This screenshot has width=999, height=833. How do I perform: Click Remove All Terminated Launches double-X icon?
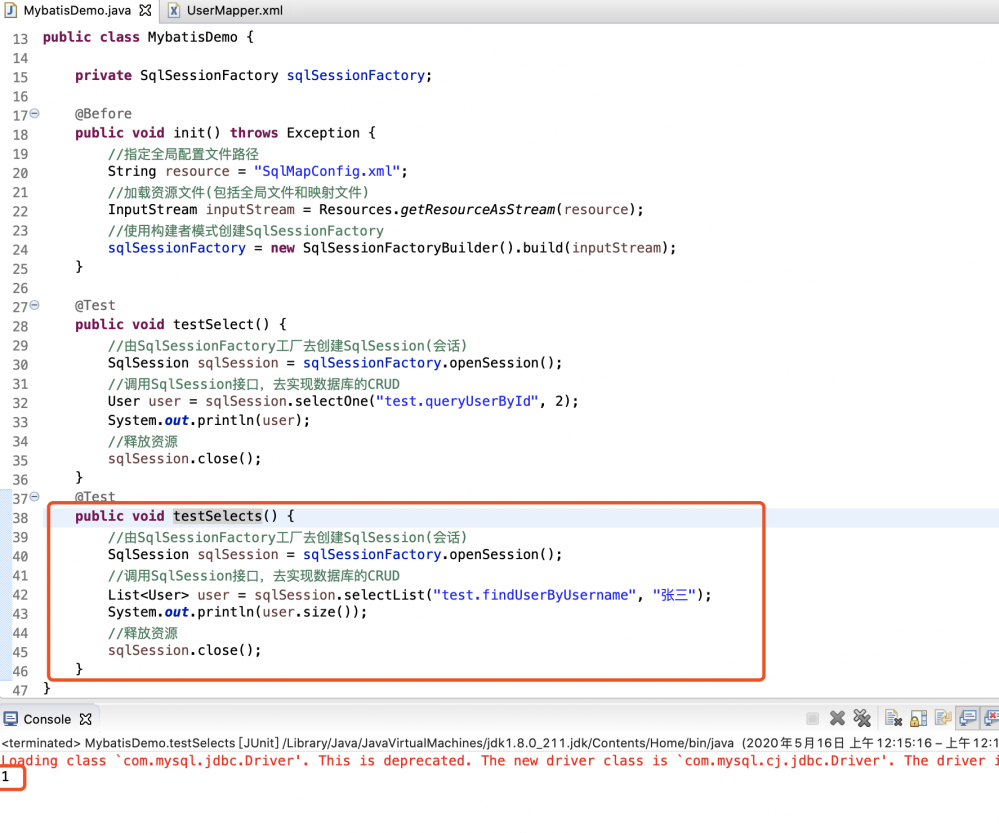tap(862, 718)
